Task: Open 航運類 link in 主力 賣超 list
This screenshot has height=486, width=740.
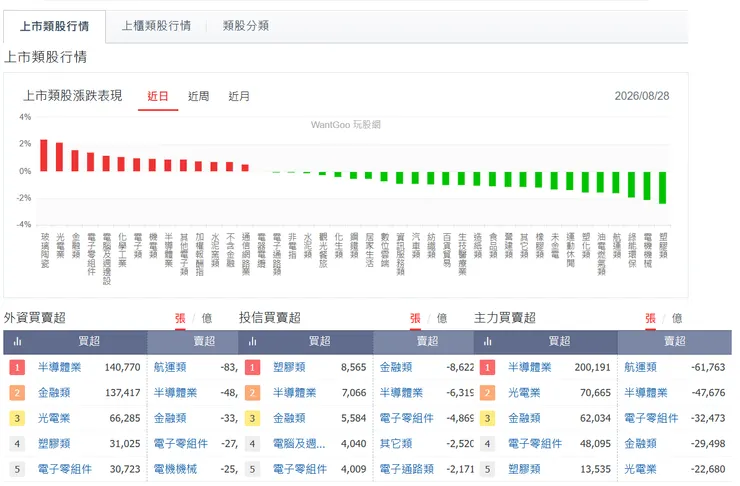Action: pyautogui.click(x=640, y=367)
